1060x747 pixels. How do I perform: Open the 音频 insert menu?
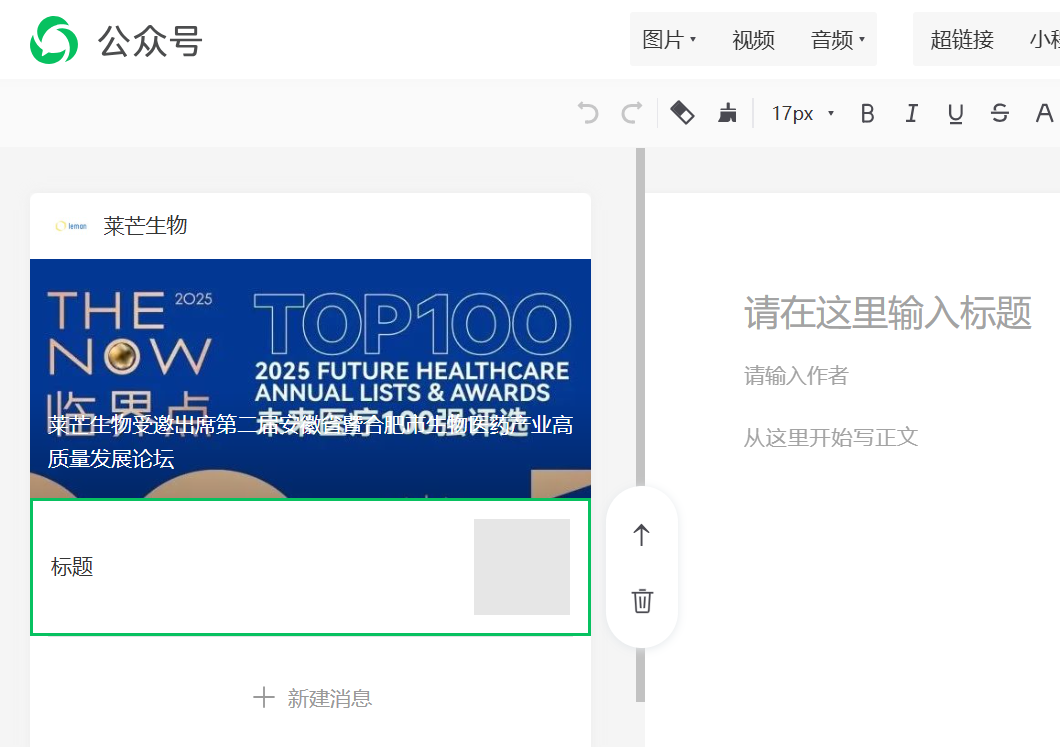click(x=838, y=40)
